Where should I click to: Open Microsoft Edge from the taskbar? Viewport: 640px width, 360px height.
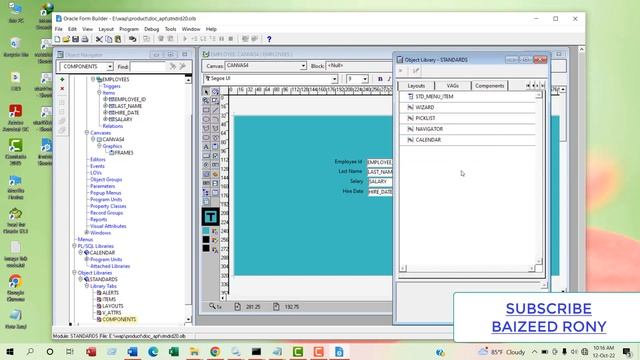click(153, 351)
